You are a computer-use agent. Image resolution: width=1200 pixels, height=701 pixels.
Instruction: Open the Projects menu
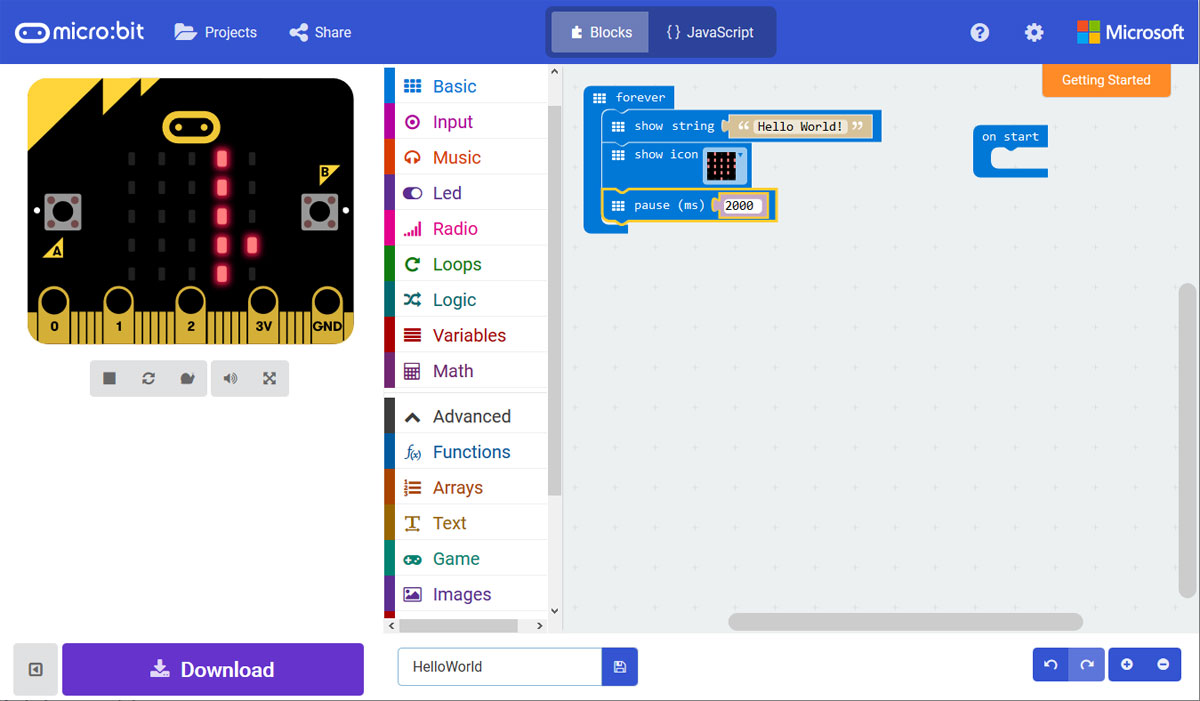pos(215,32)
